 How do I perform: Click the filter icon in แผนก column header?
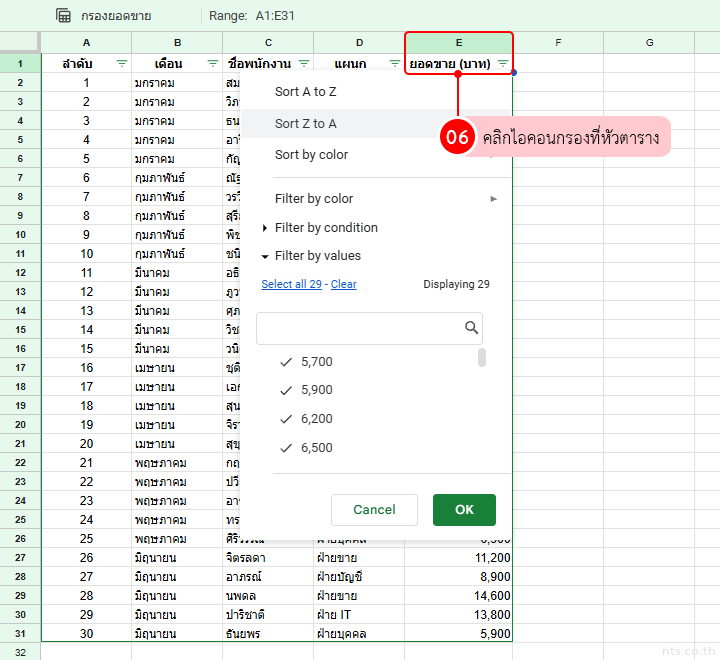pyautogui.click(x=395, y=63)
